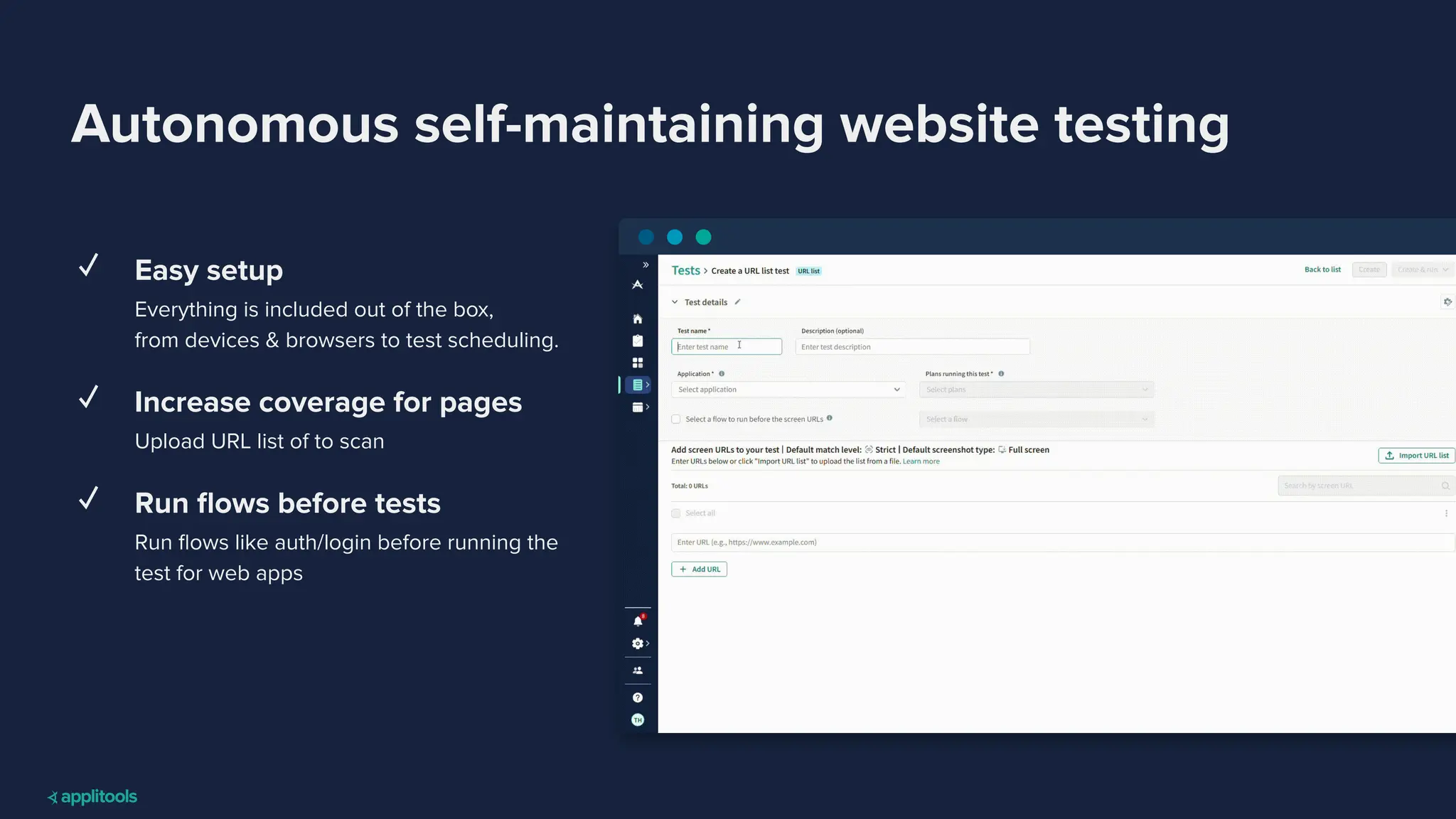Open the Home icon in the sidebar
This screenshot has height=819, width=1456.
(638, 318)
